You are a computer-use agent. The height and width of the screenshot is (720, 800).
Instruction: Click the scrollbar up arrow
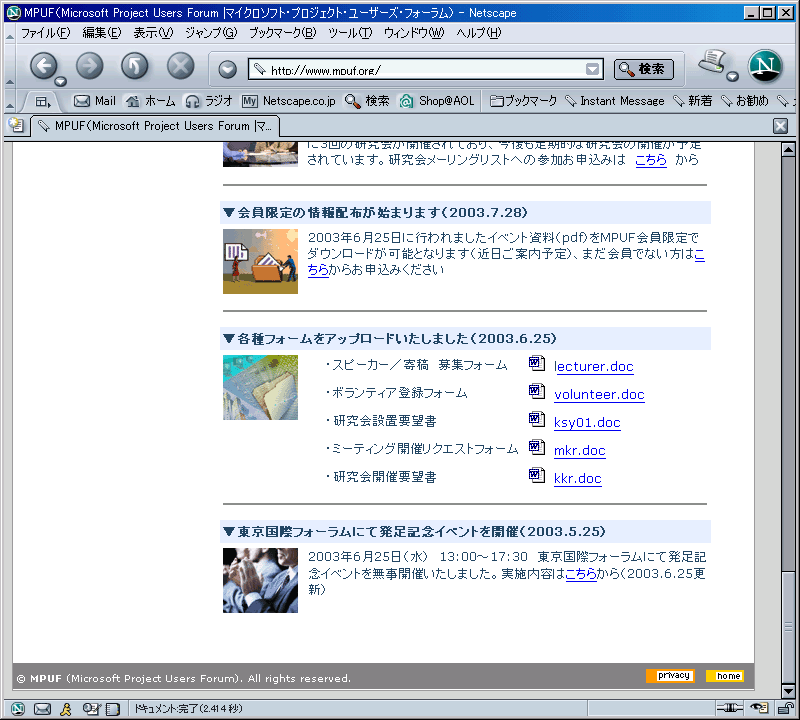pyautogui.click(x=788, y=150)
